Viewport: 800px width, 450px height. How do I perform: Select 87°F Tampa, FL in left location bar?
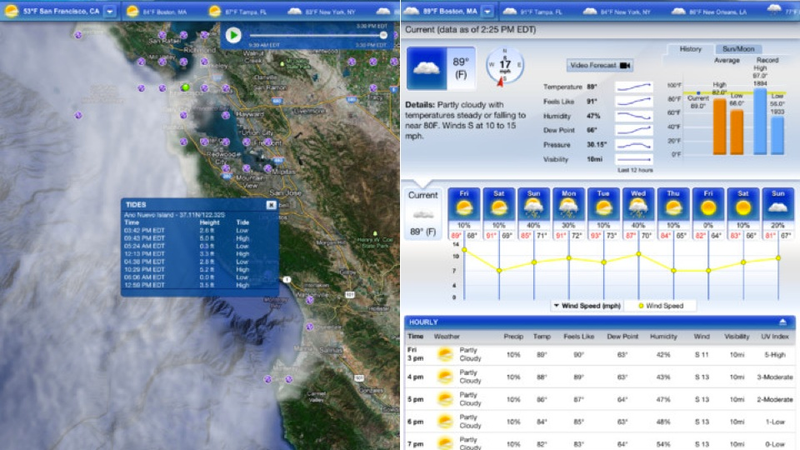238,11
